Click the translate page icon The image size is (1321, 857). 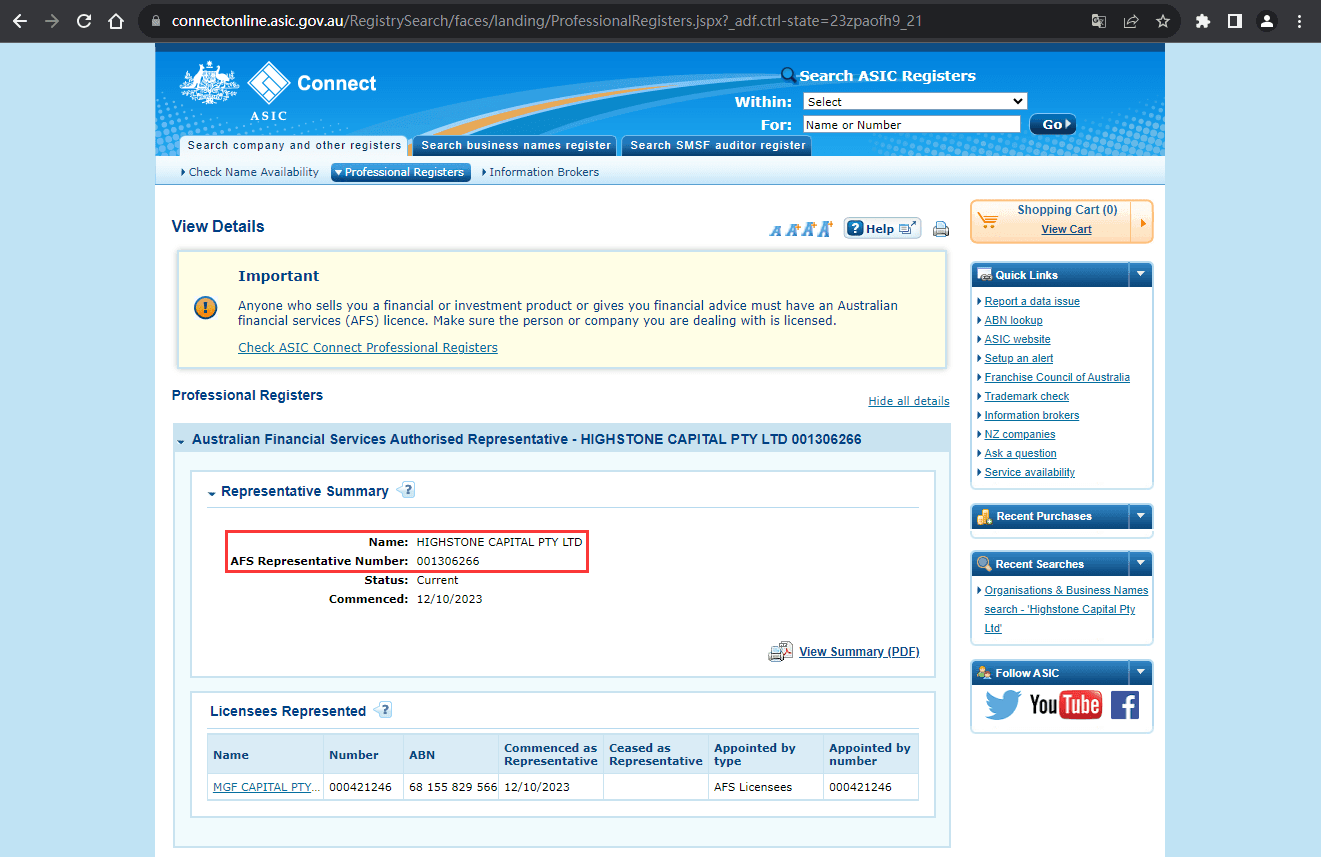[1099, 21]
